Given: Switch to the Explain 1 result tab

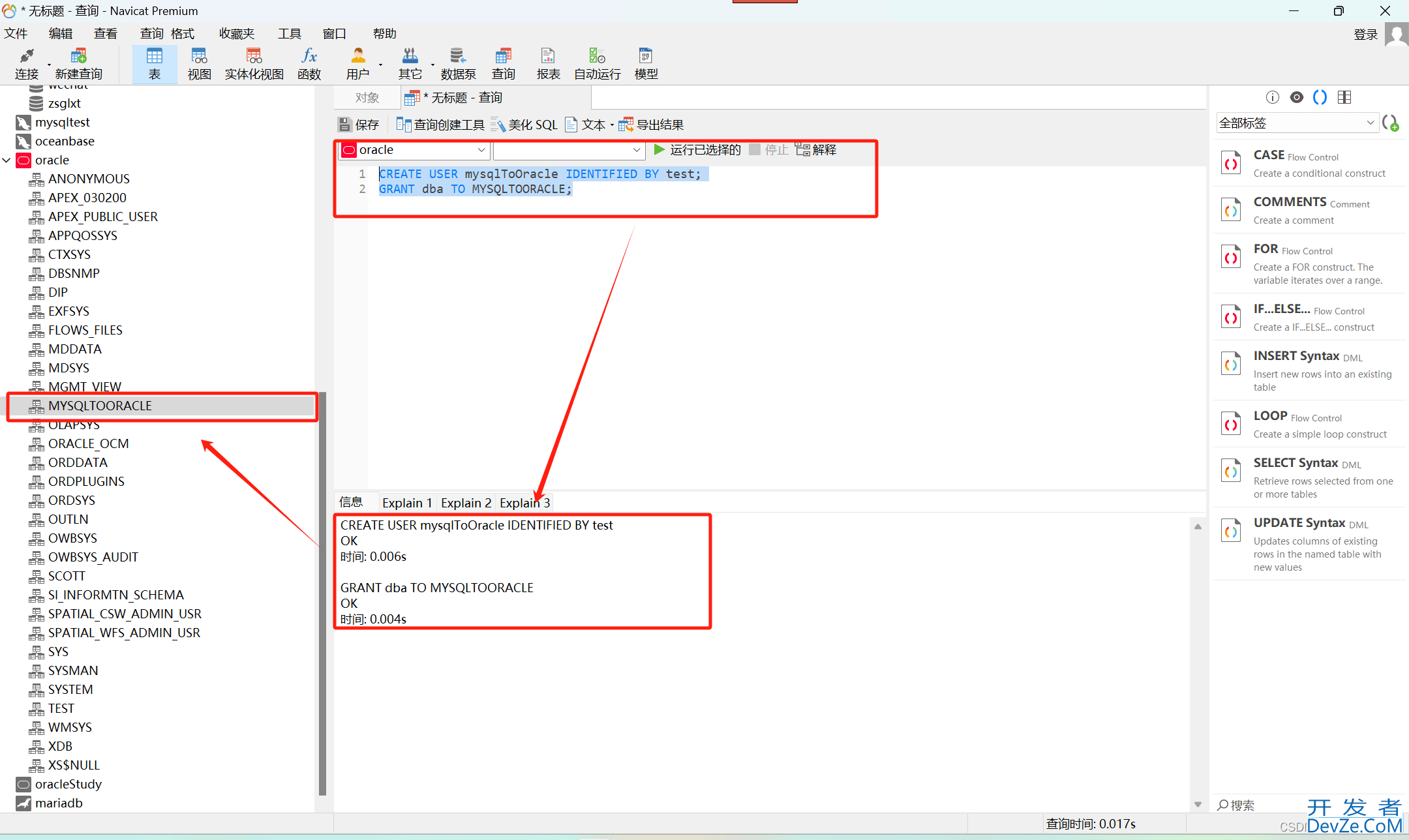Looking at the screenshot, I should point(407,503).
